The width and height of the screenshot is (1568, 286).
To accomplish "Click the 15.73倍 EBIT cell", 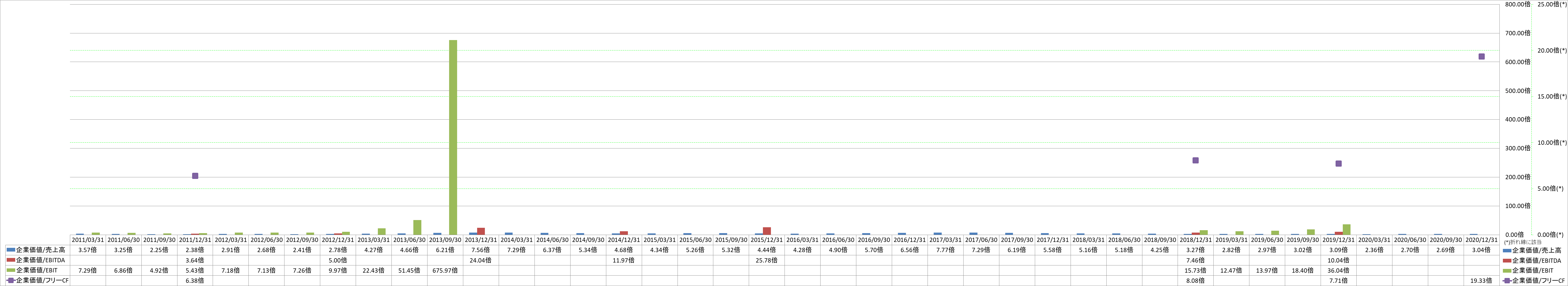I will 1195,270.
